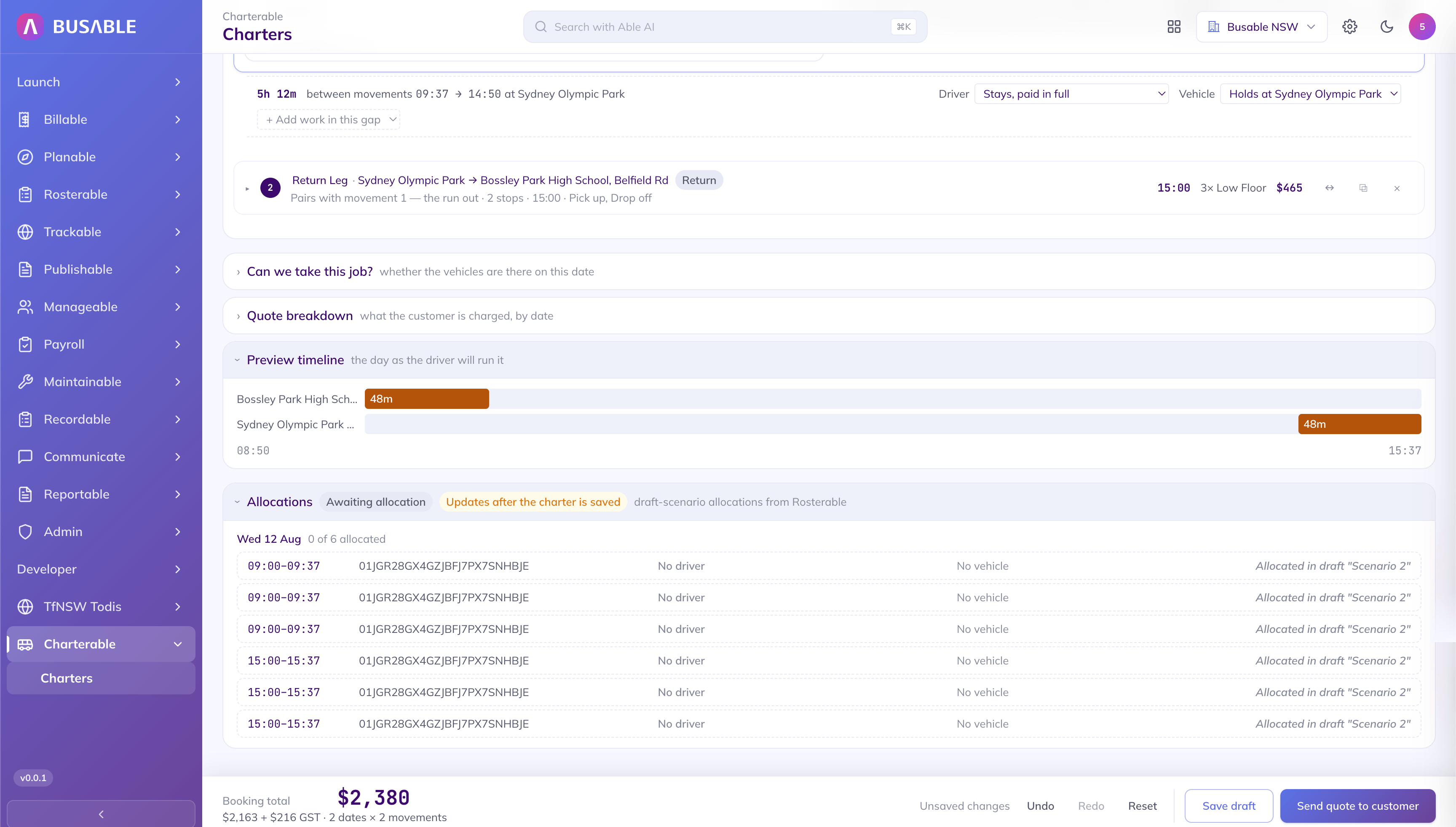This screenshot has width=1456, height=827.
Task: Click the Sydney Olympic Park 48m timeline bar
Action: [1360, 424]
